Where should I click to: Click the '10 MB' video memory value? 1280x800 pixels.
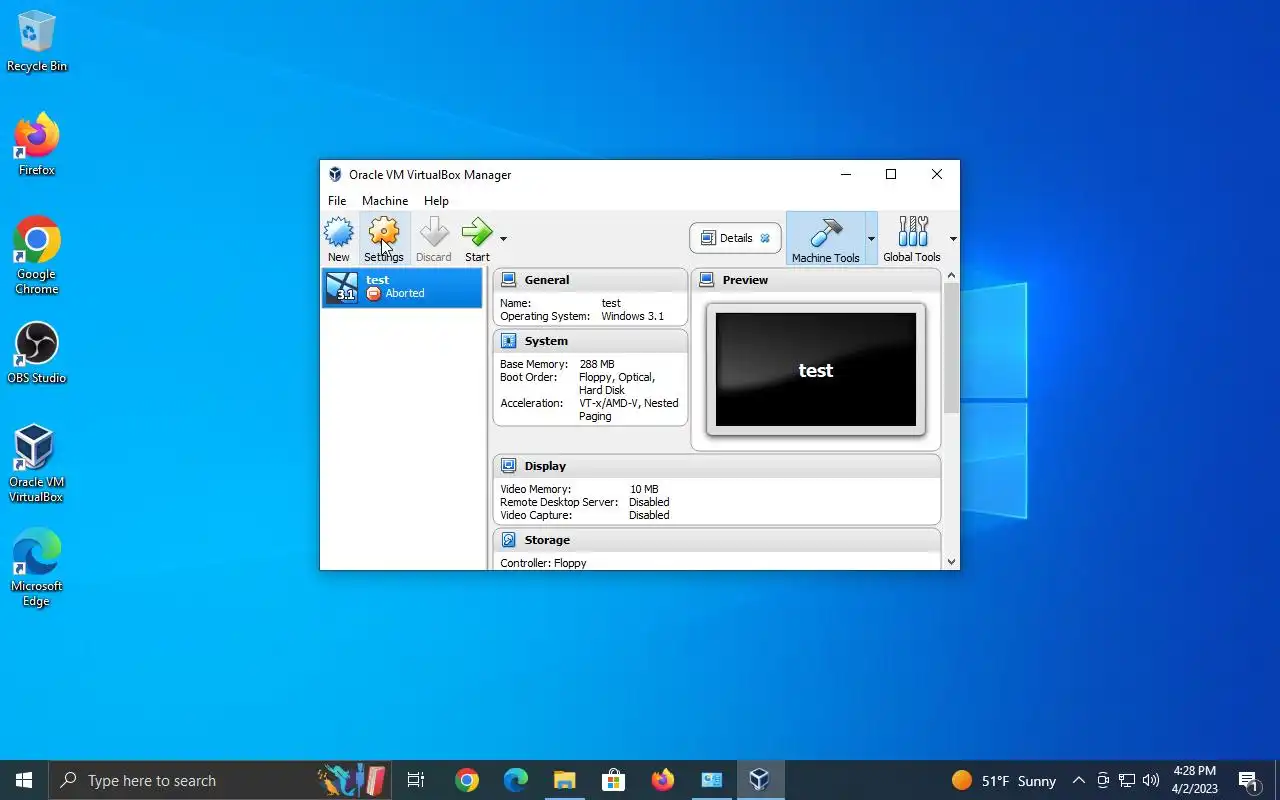(x=644, y=489)
